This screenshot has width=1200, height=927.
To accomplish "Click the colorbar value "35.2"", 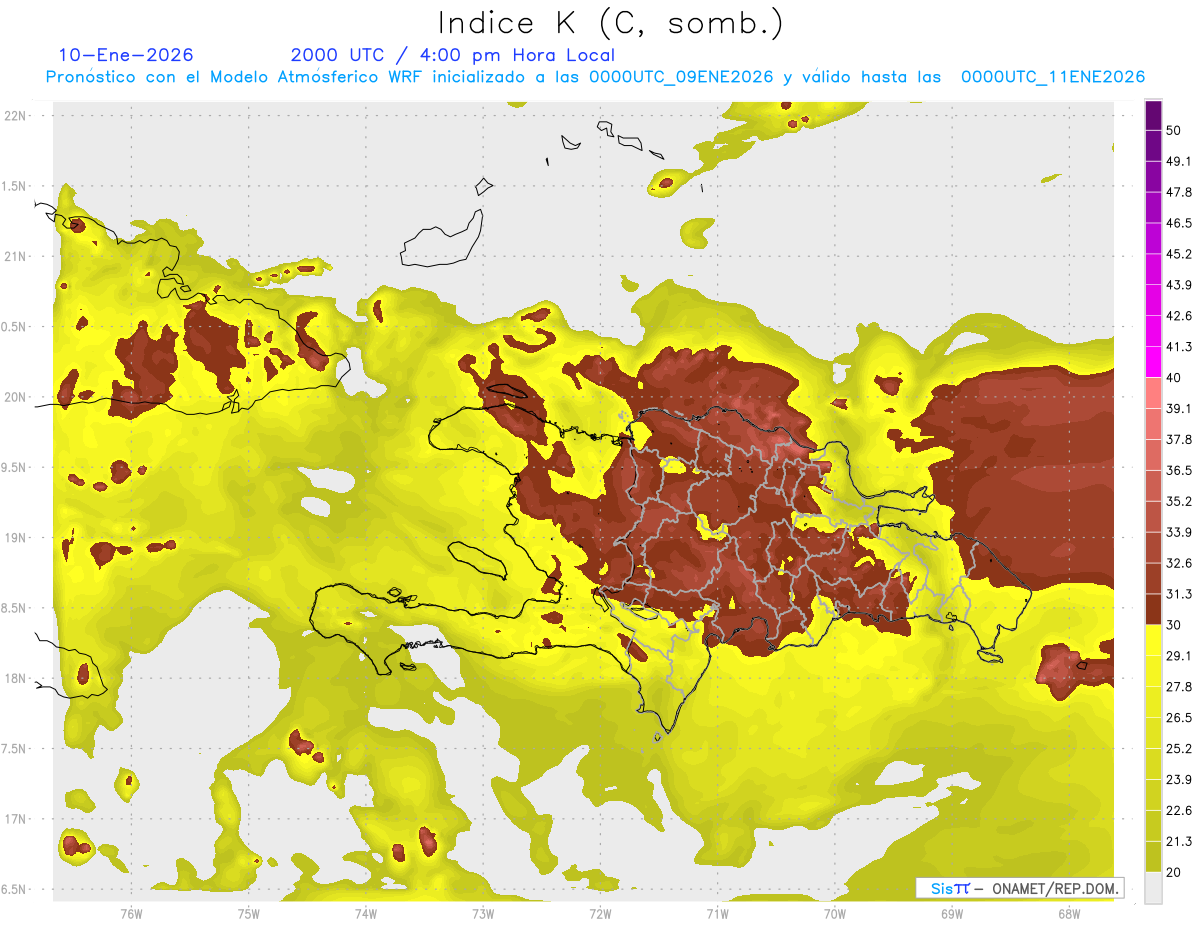I will pyautogui.click(x=1179, y=501).
